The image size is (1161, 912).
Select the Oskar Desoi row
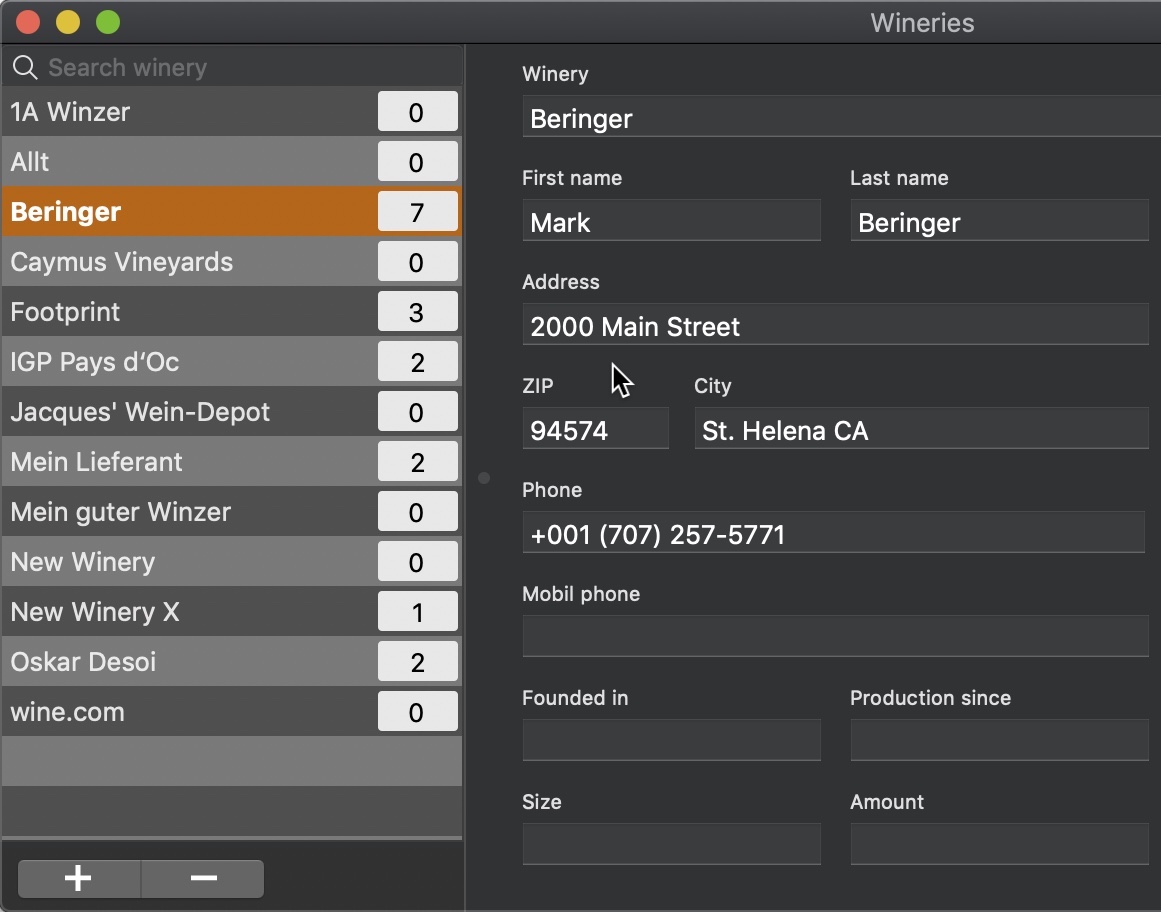pyautogui.click(x=232, y=662)
